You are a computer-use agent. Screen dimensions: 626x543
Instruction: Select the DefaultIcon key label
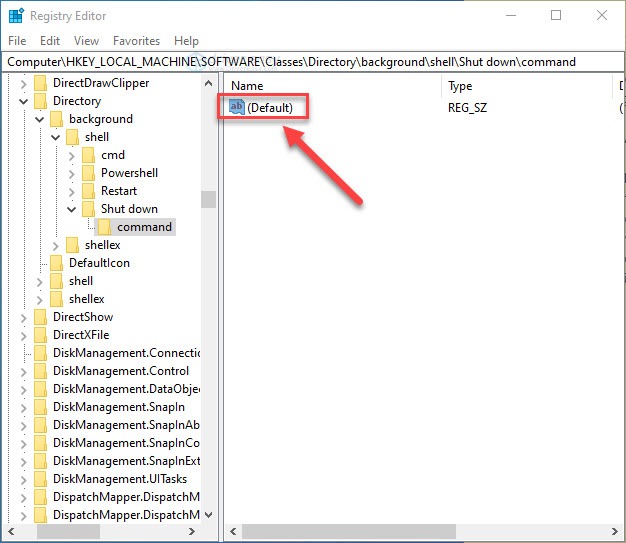(99, 263)
